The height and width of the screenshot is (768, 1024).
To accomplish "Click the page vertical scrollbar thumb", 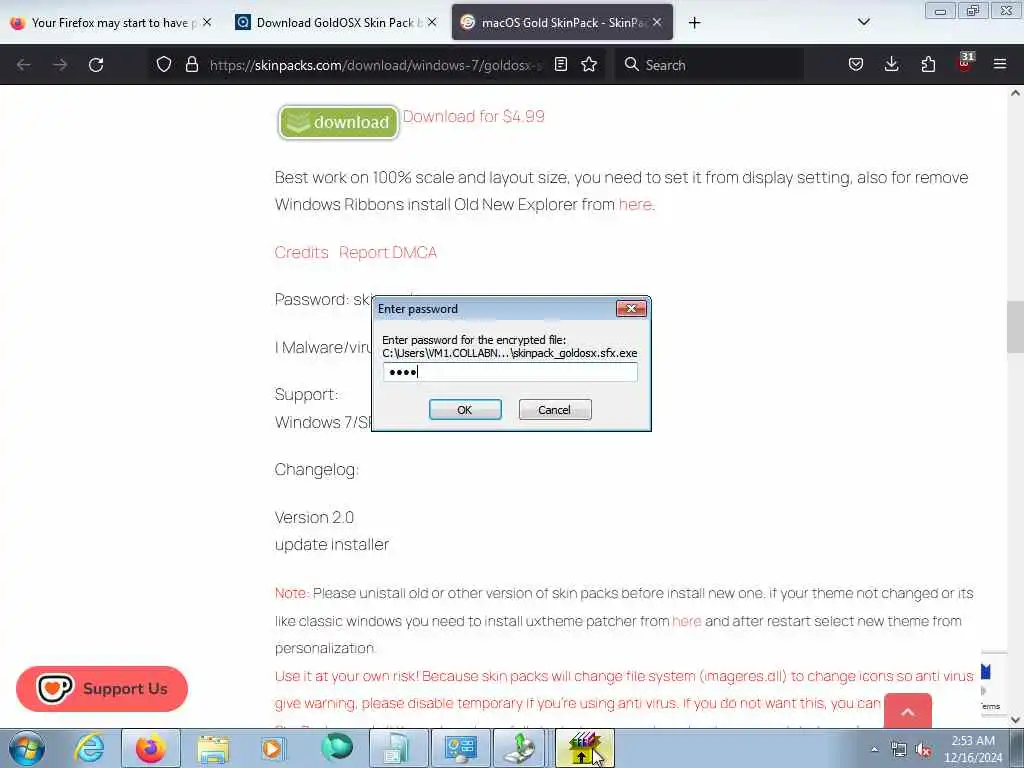I will tap(1015, 327).
